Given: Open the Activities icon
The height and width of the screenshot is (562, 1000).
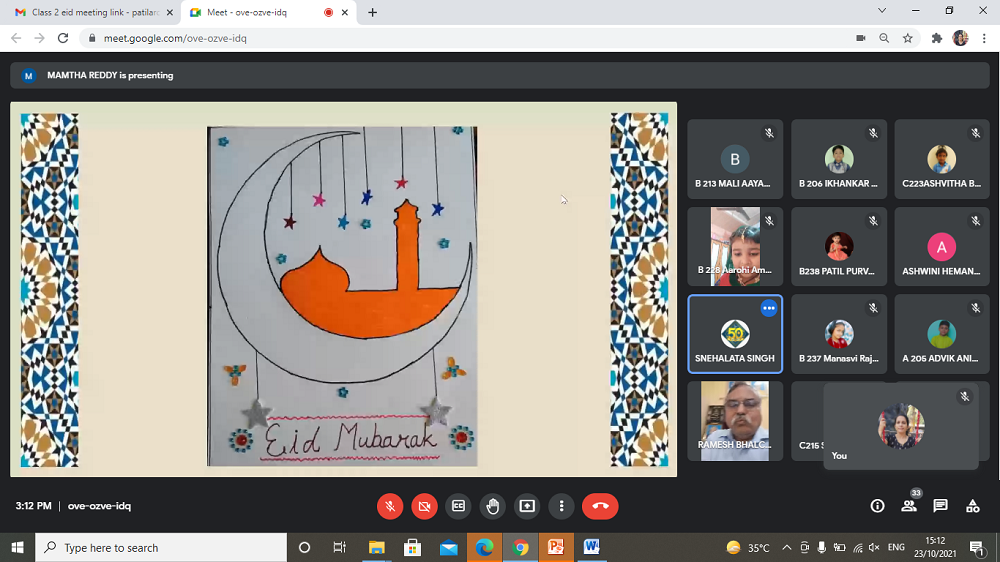Looking at the screenshot, I should pyautogui.click(x=972, y=506).
